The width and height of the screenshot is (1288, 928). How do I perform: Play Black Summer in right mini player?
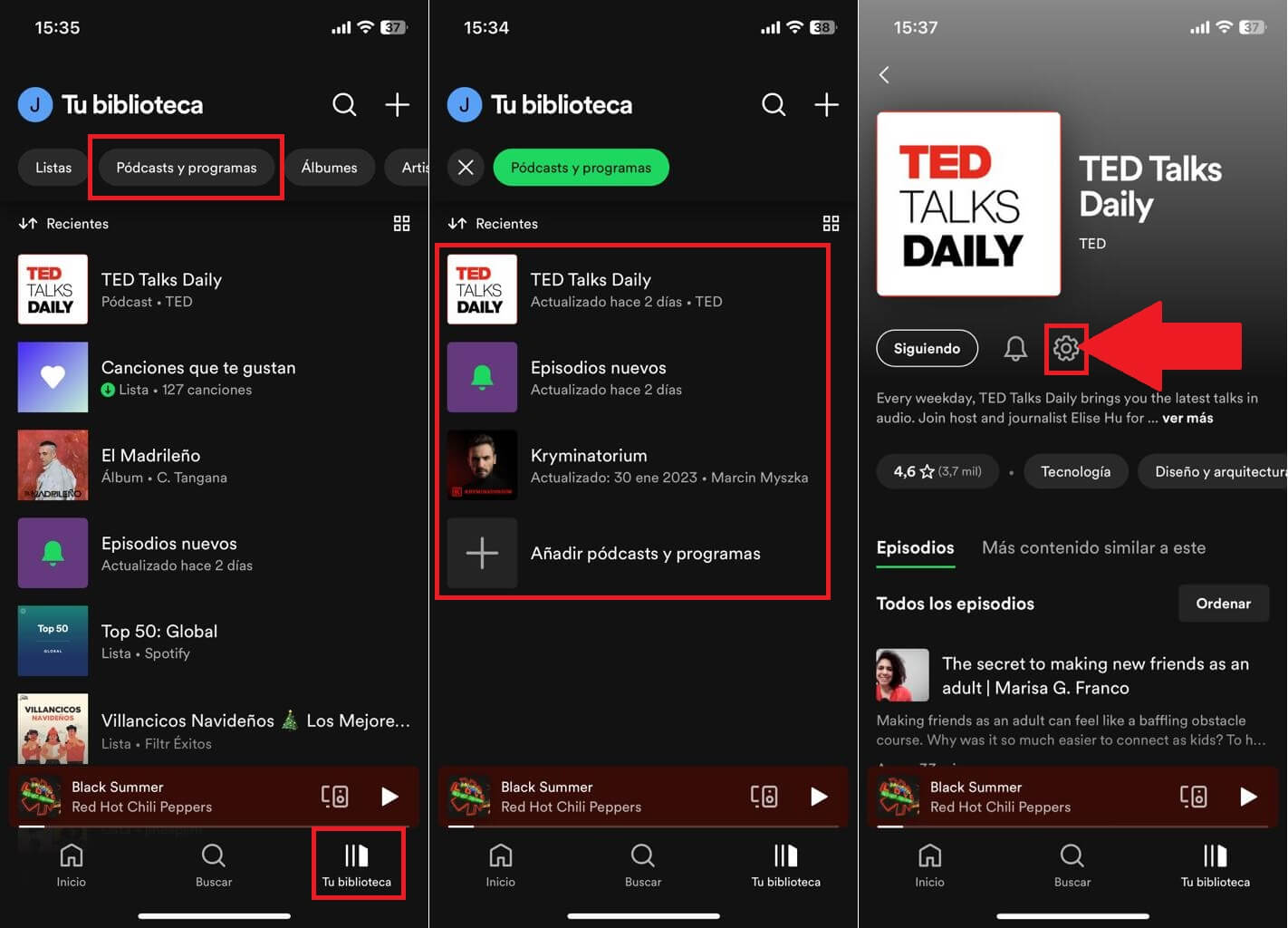1248,797
